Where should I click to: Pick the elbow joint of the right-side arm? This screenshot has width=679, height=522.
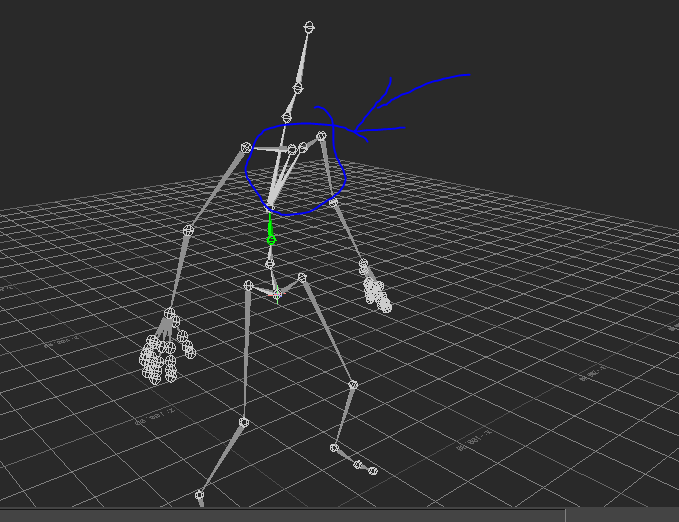[x=333, y=202]
